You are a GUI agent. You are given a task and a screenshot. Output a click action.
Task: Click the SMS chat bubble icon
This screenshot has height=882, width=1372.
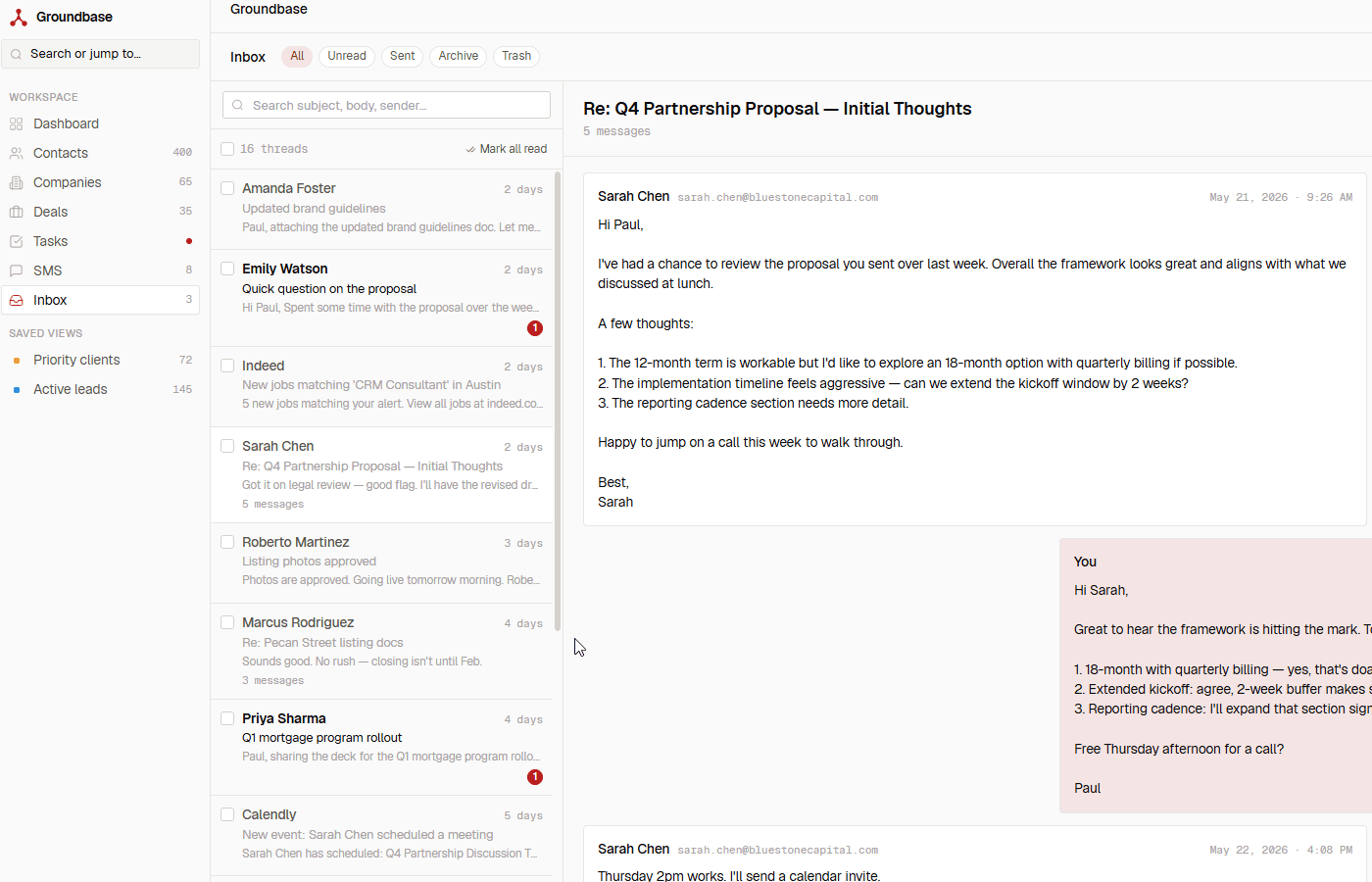(16, 270)
